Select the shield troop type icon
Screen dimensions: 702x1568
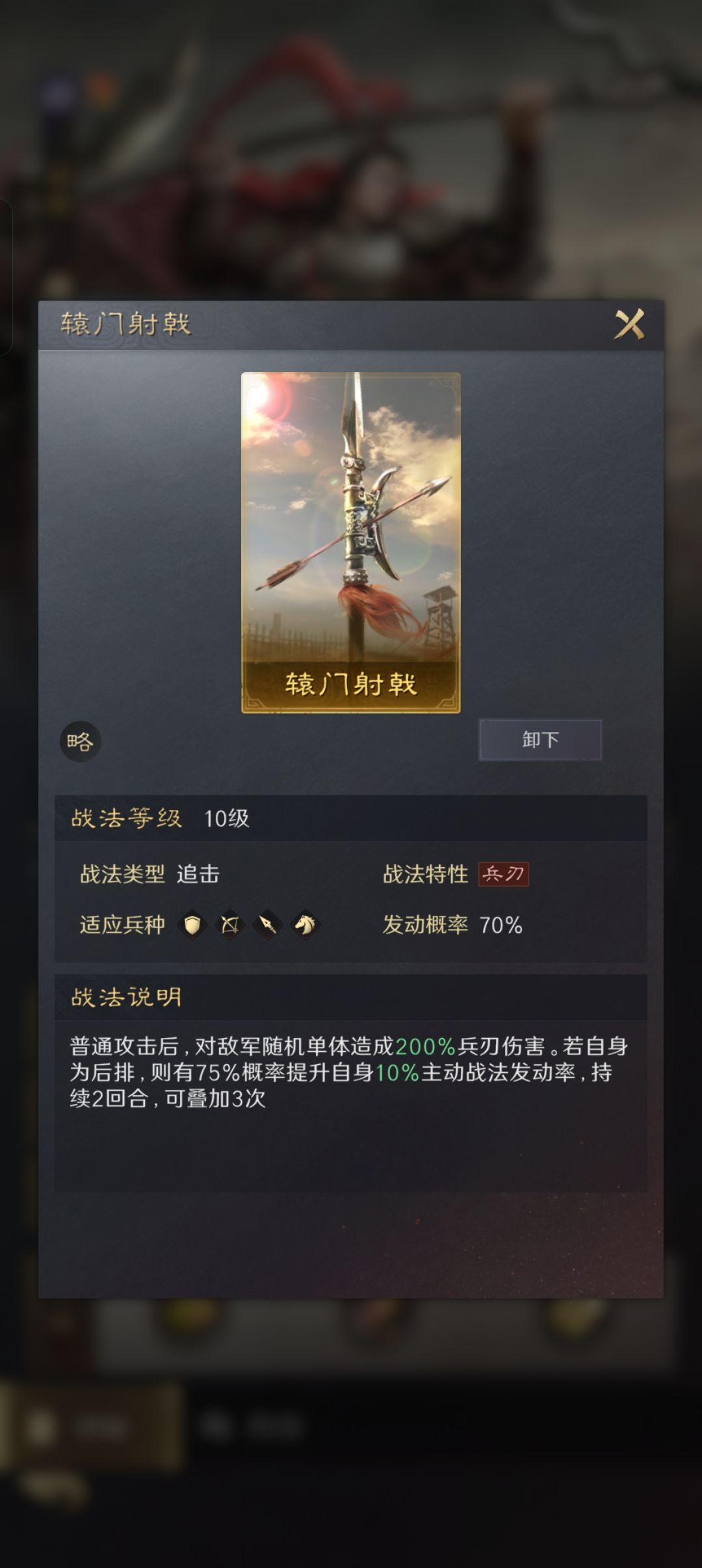click(192, 924)
